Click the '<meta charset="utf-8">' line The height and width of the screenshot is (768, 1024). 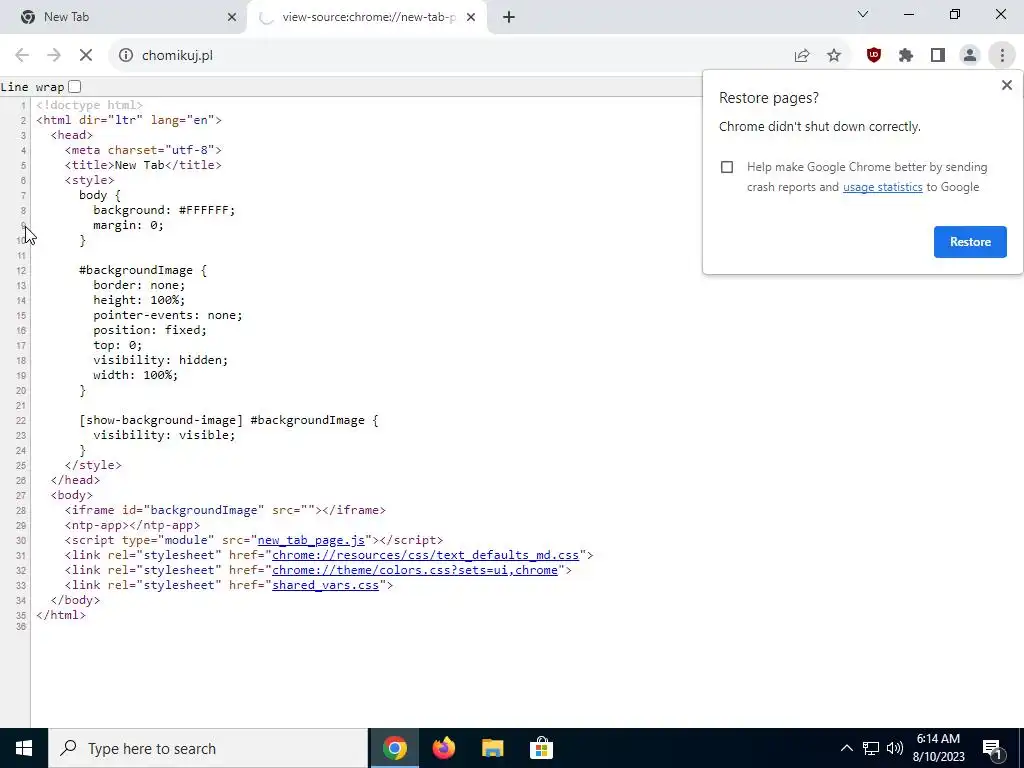pyautogui.click(x=143, y=150)
